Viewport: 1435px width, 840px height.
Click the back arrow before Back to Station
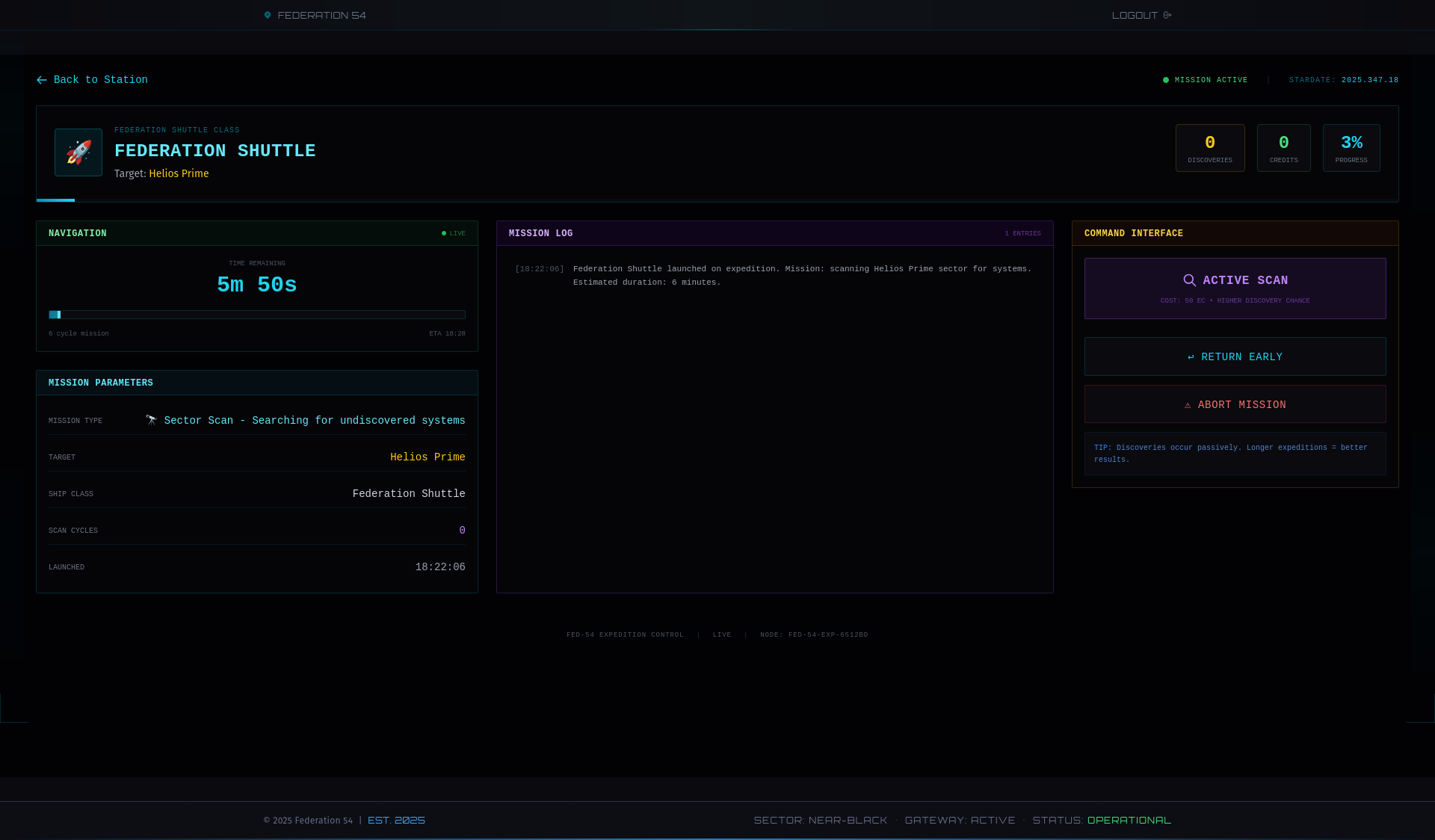point(41,80)
